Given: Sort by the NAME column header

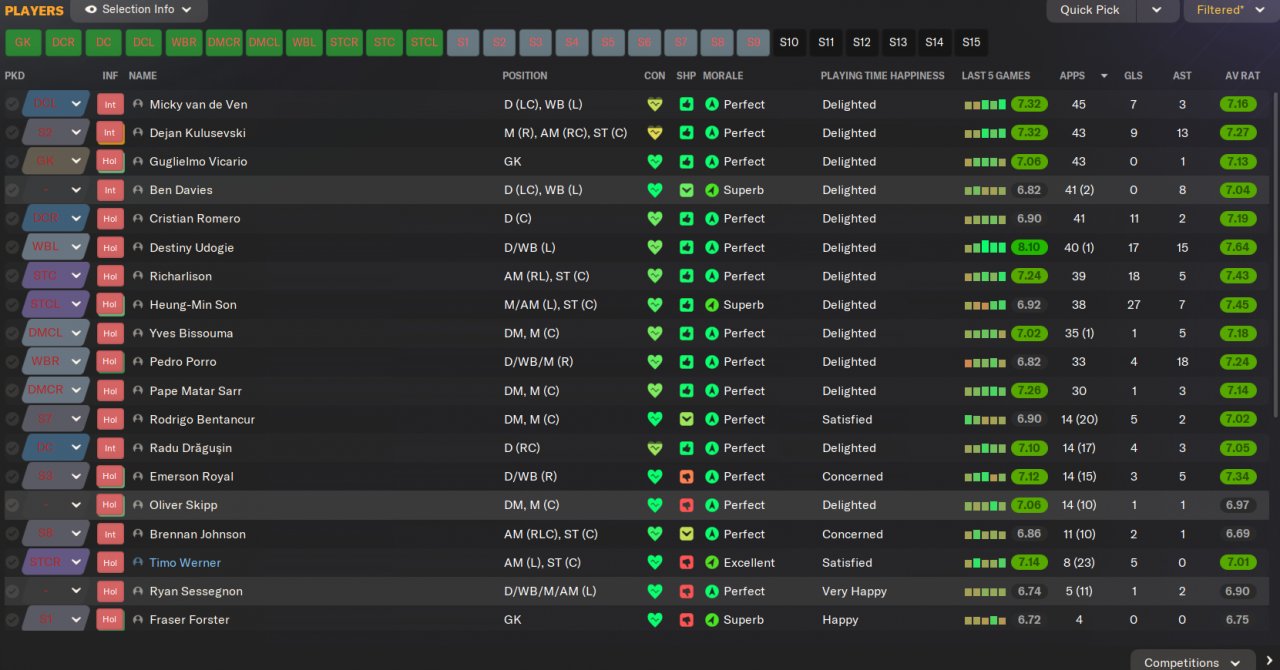Looking at the screenshot, I should (x=143, y=76).
